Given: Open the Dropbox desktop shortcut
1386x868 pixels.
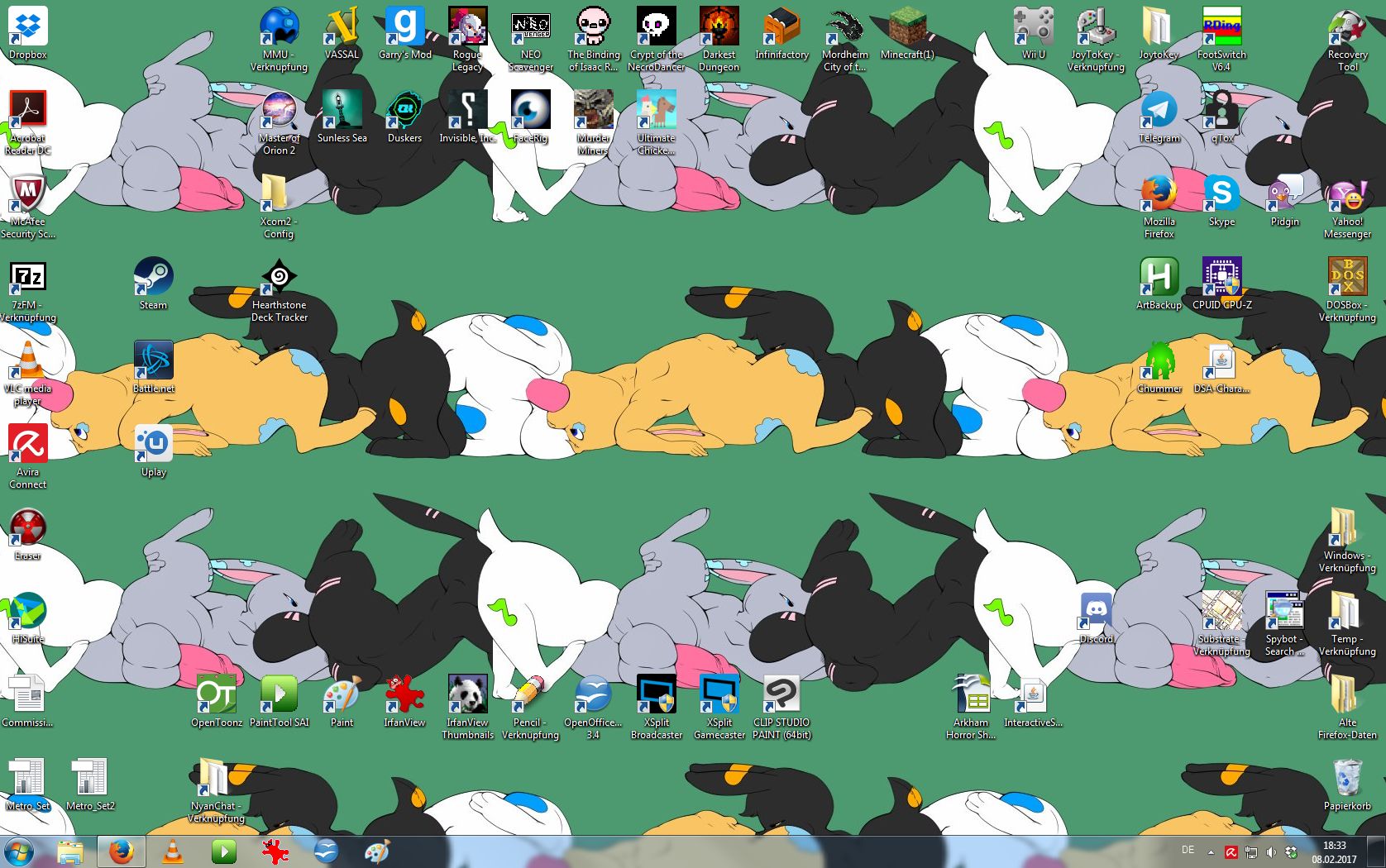Looking at the screenshot, I should click(x=28, y=33).
